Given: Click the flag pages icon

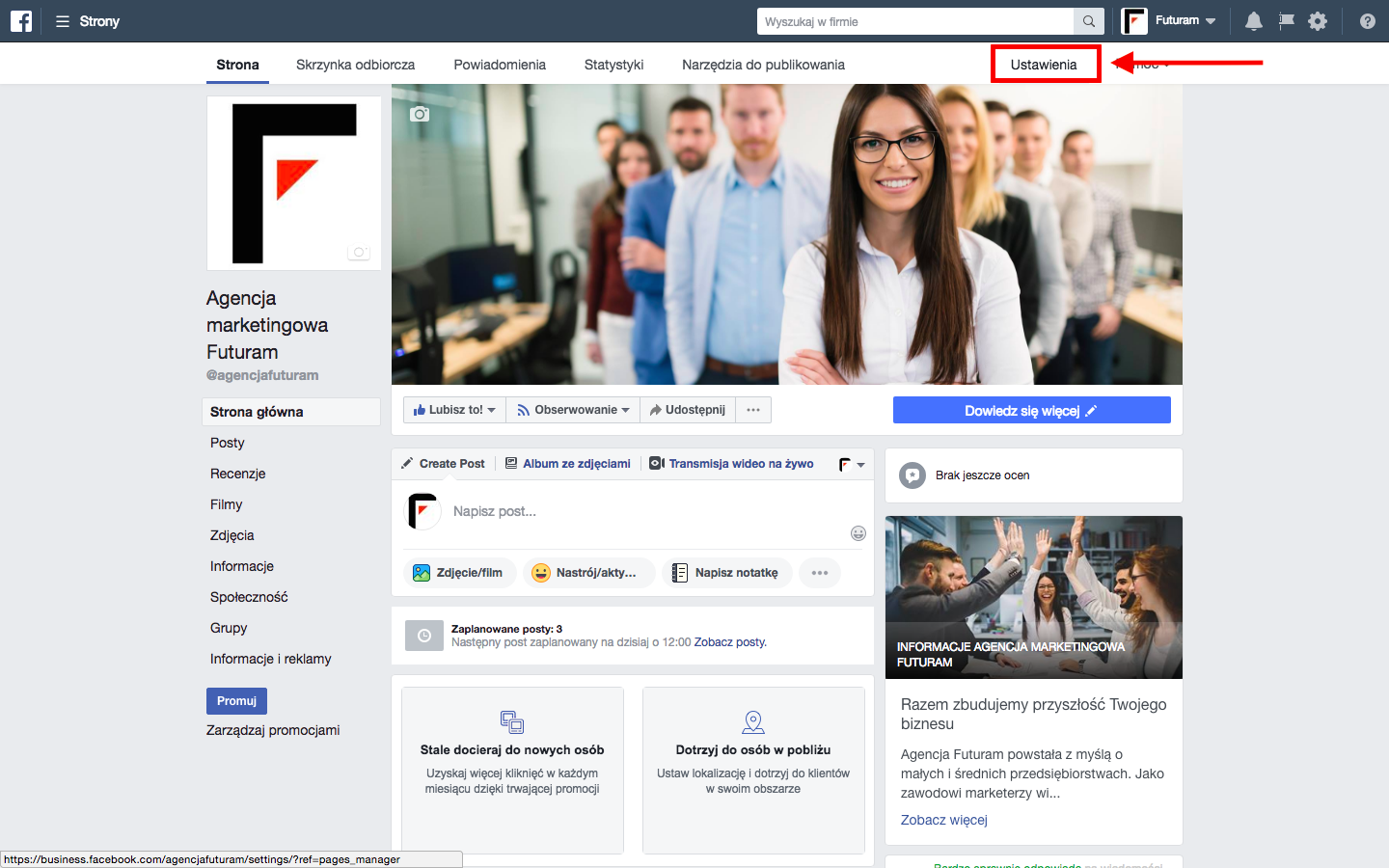Looking at the screenshot, I should coord(1286,21).
